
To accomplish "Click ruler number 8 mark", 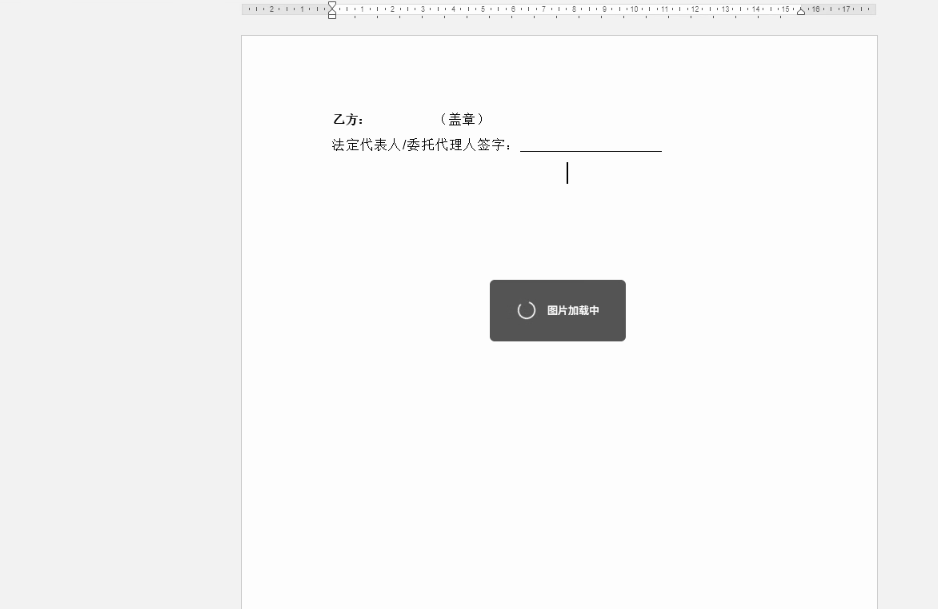I will [574, 9].
